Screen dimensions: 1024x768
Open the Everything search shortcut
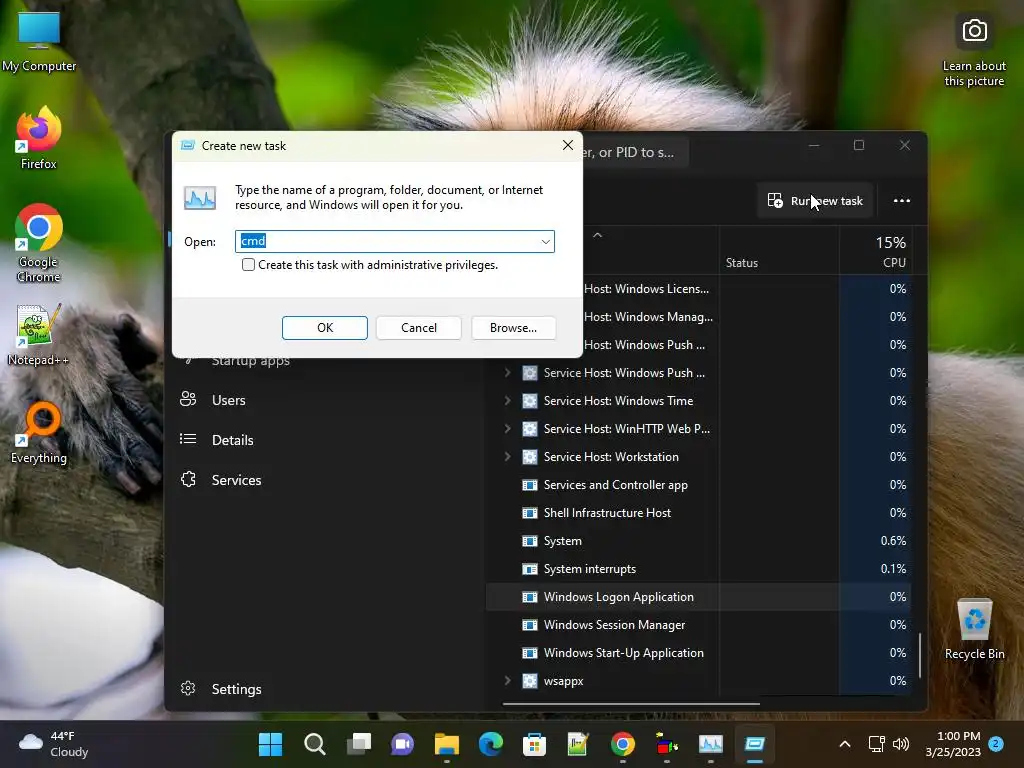39,432
